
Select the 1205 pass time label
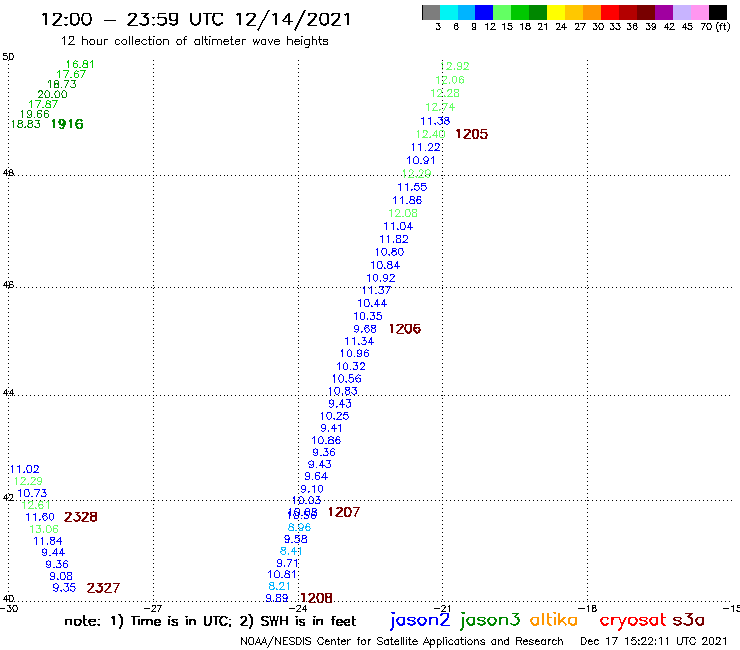(471, 134)
